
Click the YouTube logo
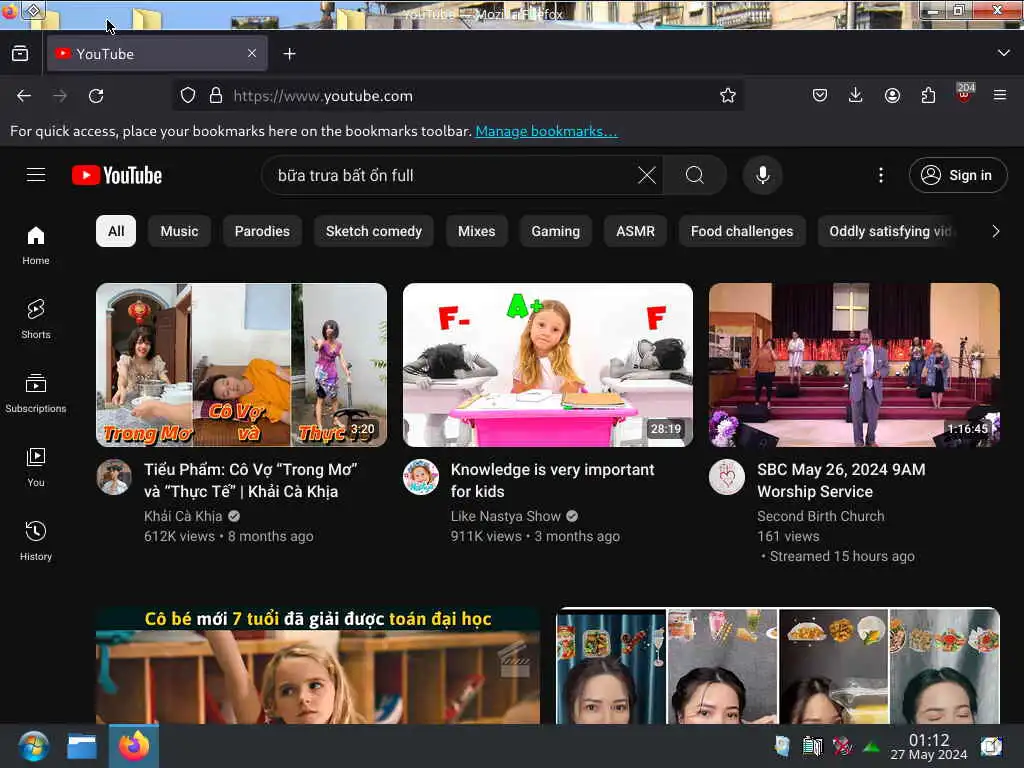click(x=117, y=175)
